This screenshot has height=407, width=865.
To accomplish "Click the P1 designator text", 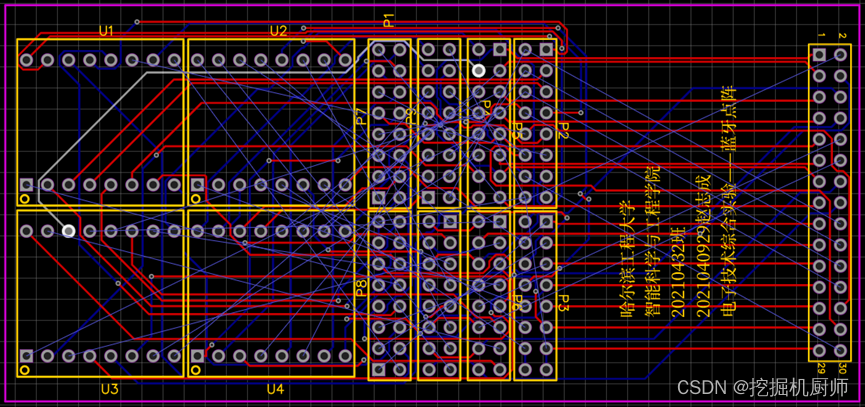I will tap(389, 20).
